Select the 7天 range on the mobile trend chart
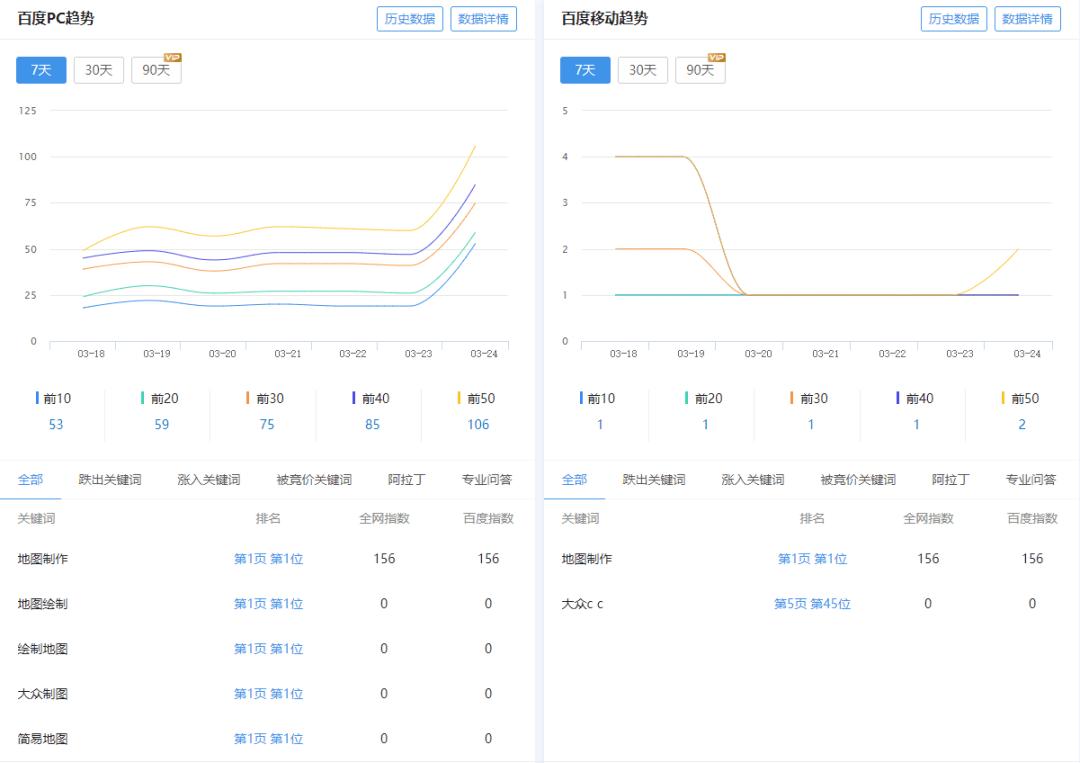This screenshot has height=763, width=1080. tap(584, 70)
